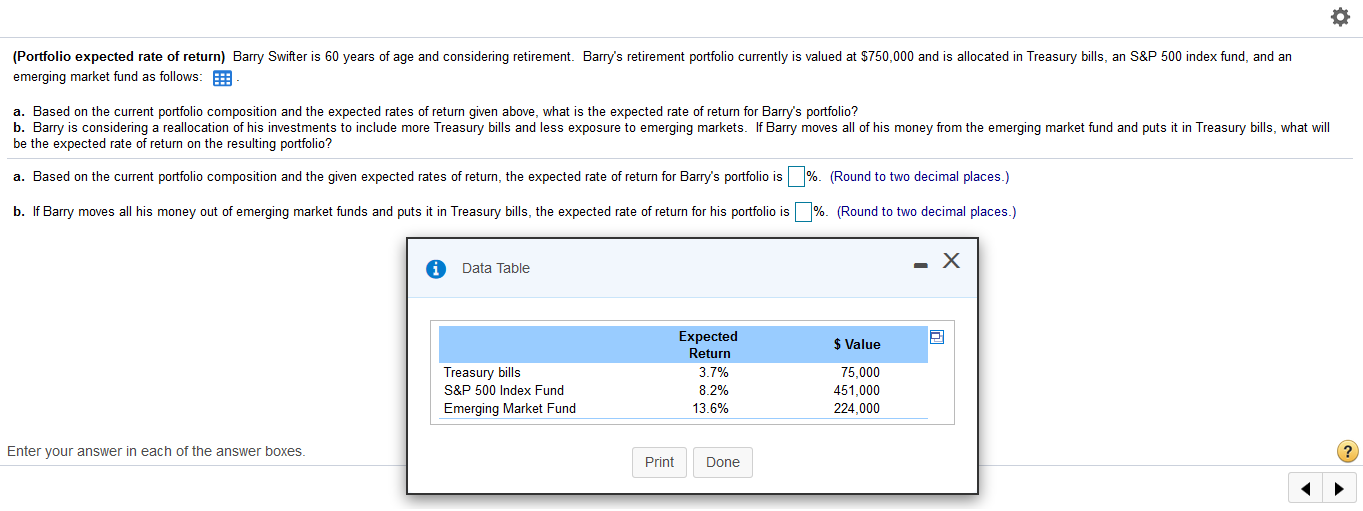Select the Emerging Market Fund row label
The height and width of the screenshot is (511, 1363).
coord(510,408)
